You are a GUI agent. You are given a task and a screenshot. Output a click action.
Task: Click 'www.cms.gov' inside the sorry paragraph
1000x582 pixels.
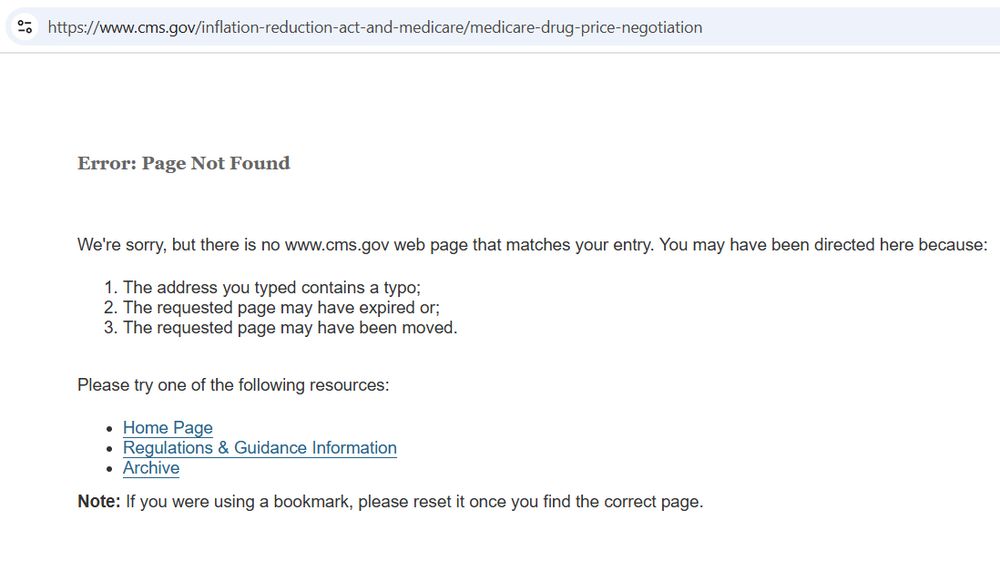pos(337,245)
